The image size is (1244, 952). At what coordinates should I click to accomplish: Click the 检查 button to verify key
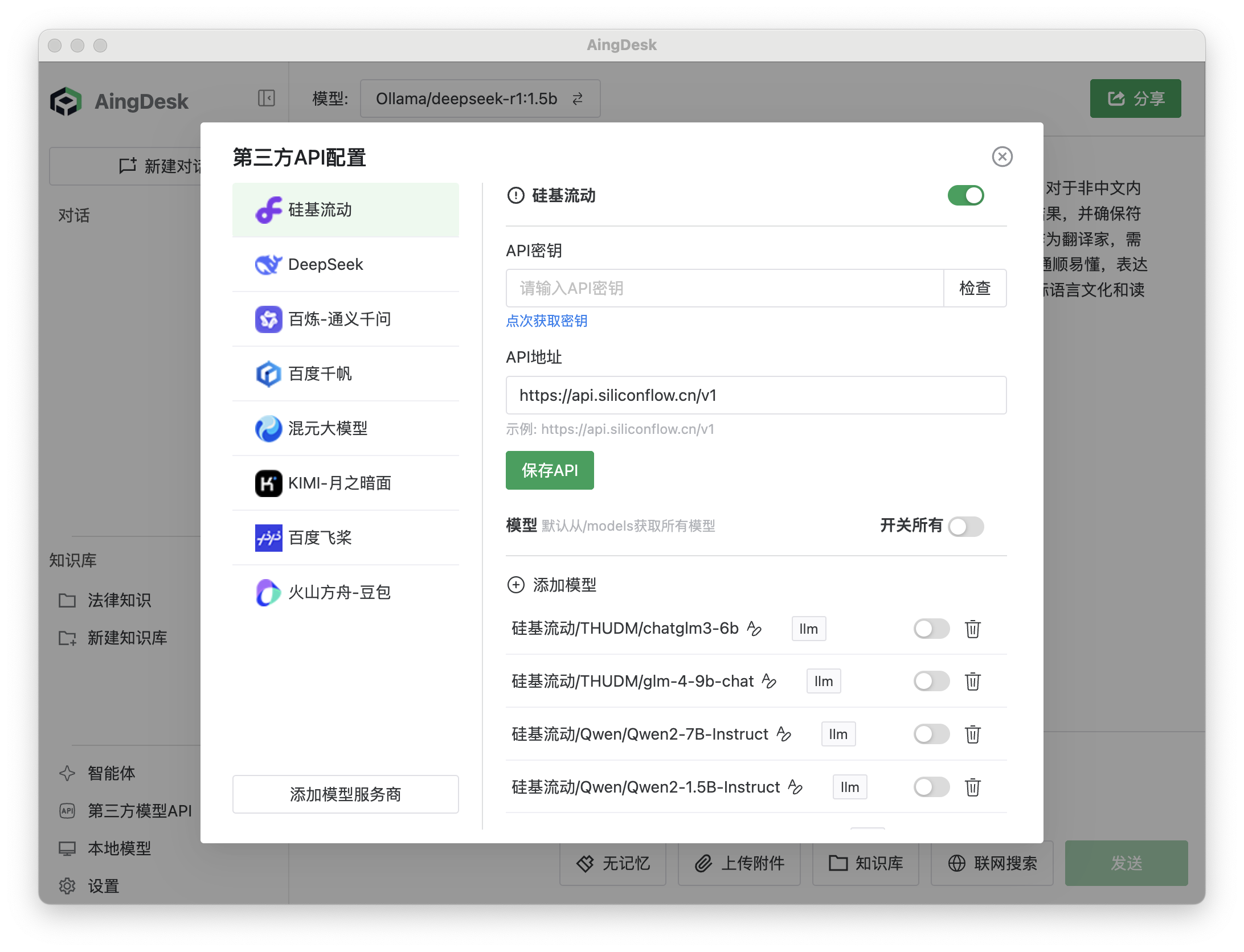(x=975, y=289)
